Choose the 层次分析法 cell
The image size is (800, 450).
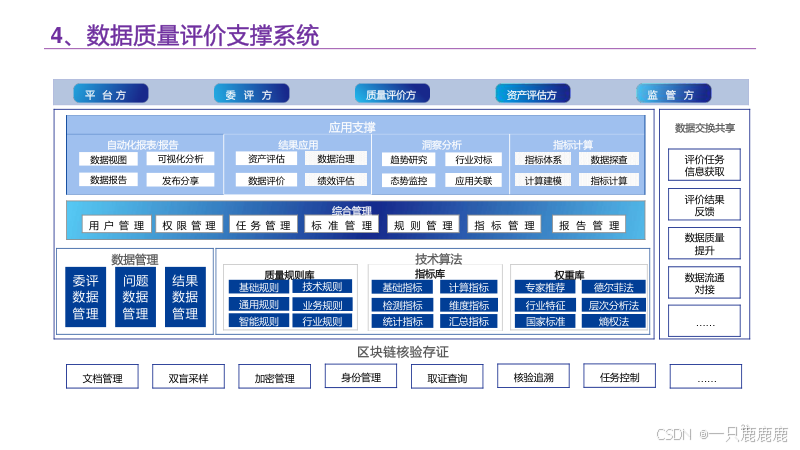point(613,305)
